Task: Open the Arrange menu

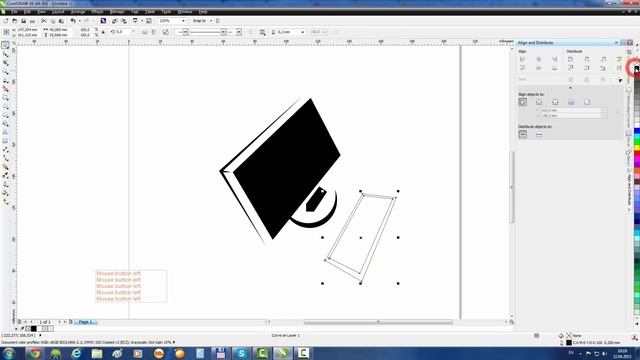Action: 78,12
